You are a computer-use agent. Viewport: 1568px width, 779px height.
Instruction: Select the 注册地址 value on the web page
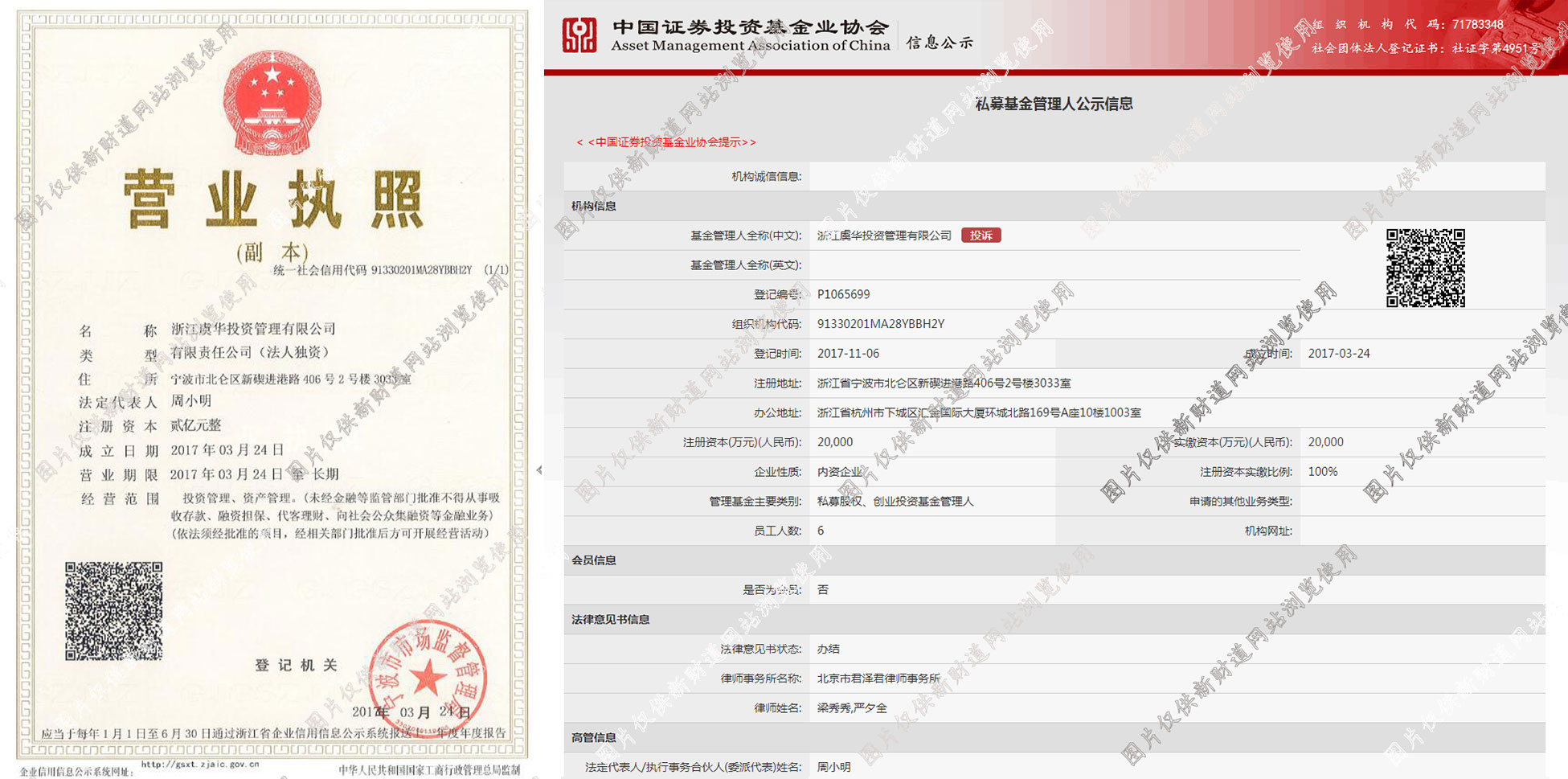click(944, 383)
